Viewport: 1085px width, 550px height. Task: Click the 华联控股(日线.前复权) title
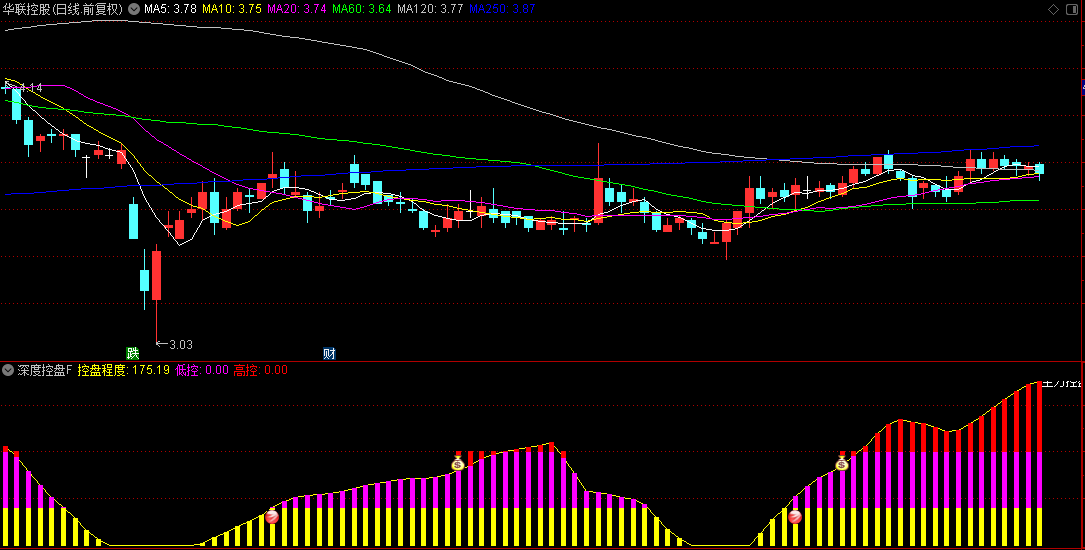pyautogui.click(x=62, y=9)
